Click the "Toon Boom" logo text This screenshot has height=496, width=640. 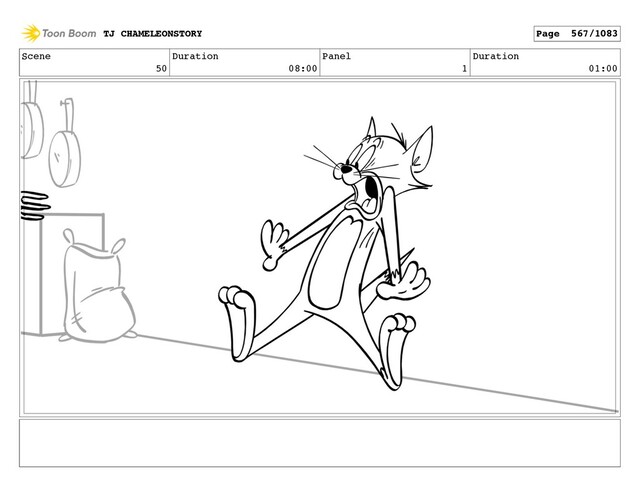69,33
